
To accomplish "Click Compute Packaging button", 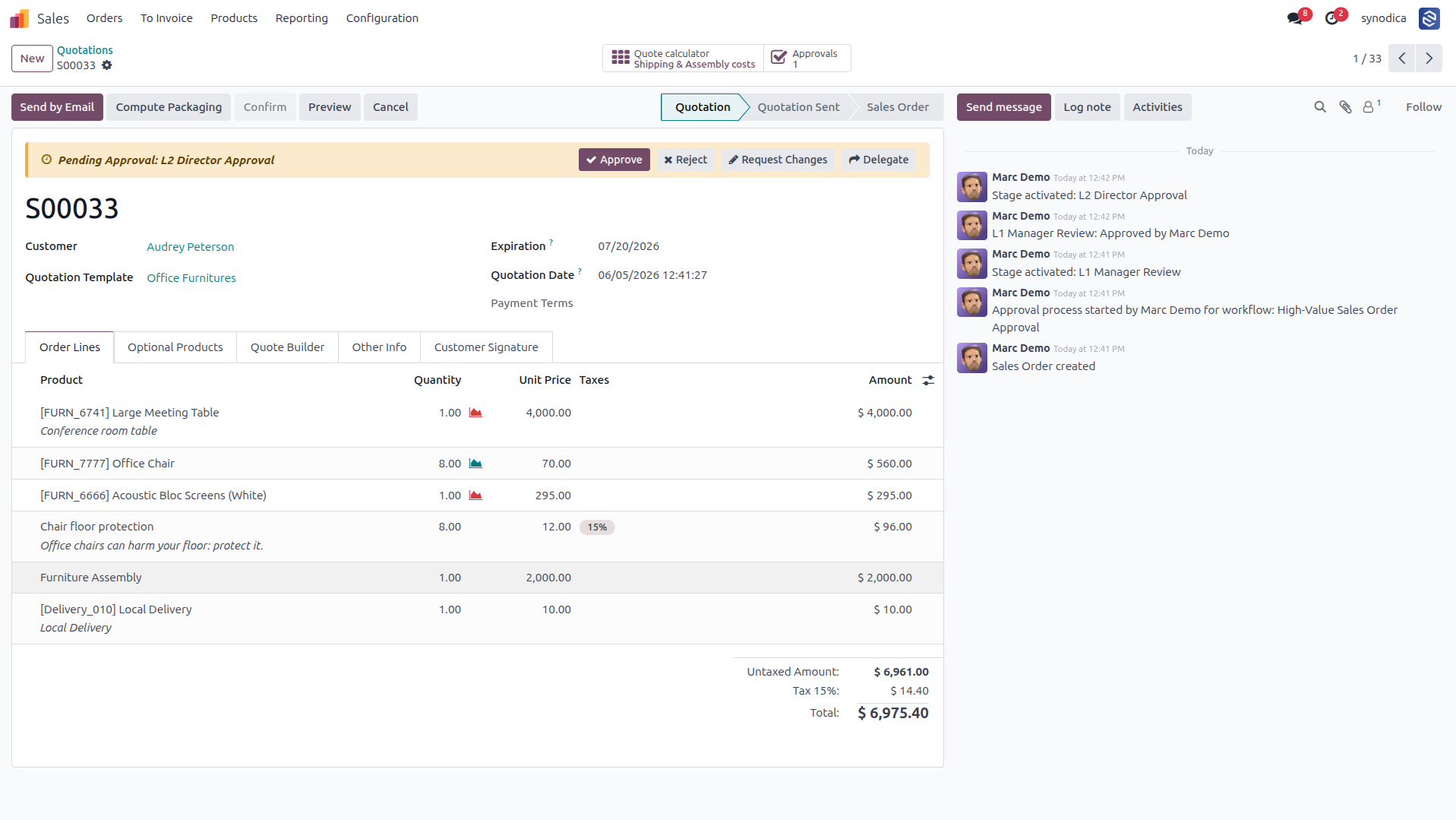I will pyautogui.click(x=169, y=107).
